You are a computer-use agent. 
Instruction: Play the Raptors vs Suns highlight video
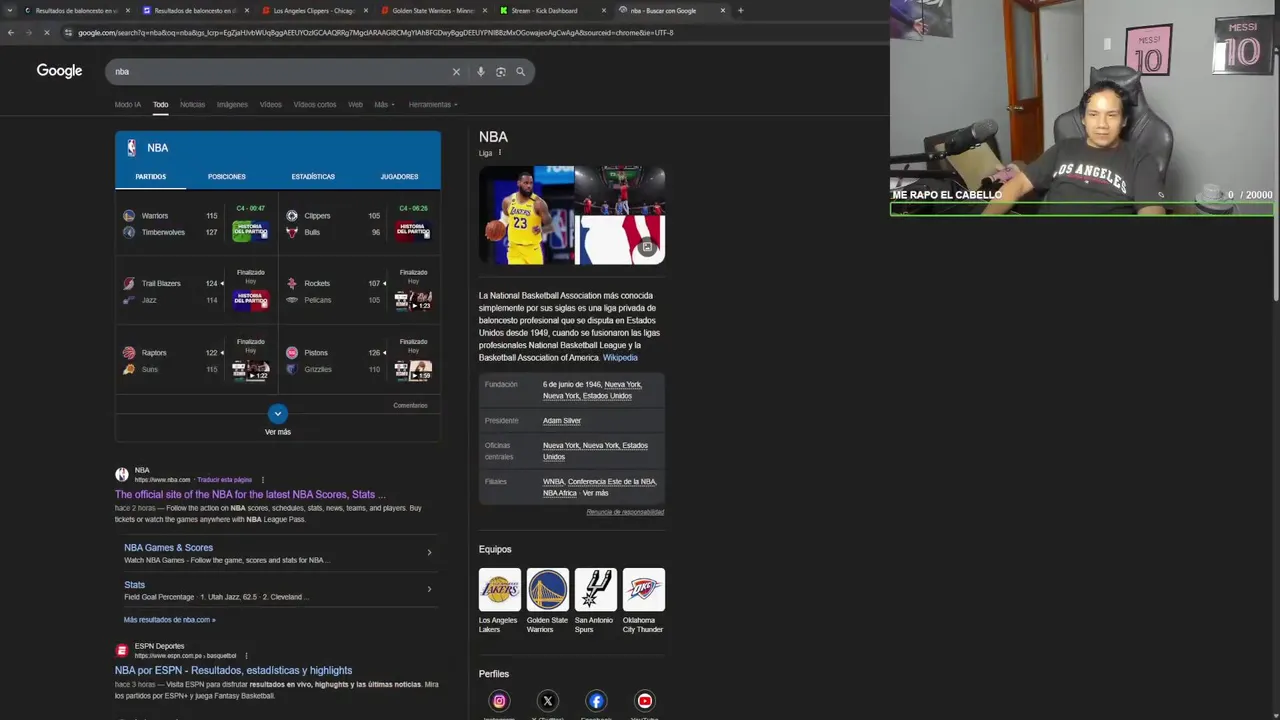click(x=250, y=371)
